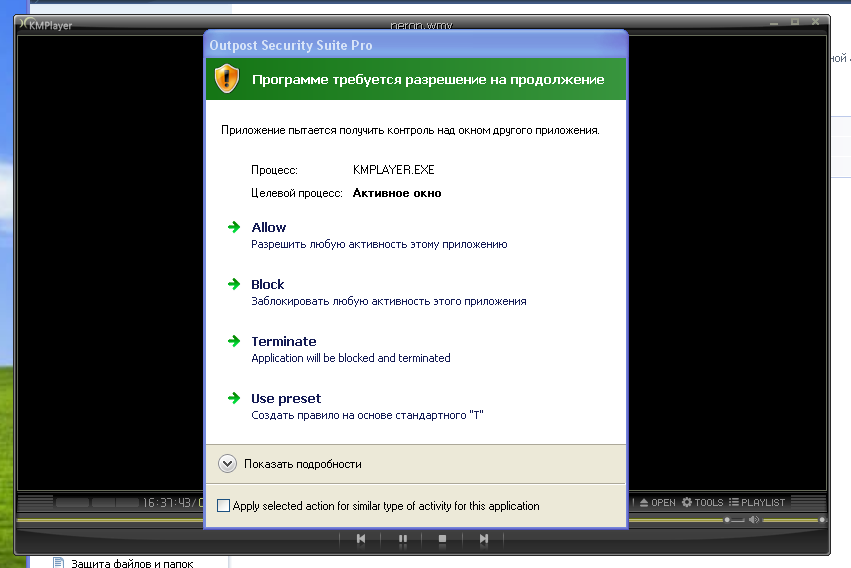Skip to next track in KMPlayer
The image size is (851, 568).
coord(484,539)
